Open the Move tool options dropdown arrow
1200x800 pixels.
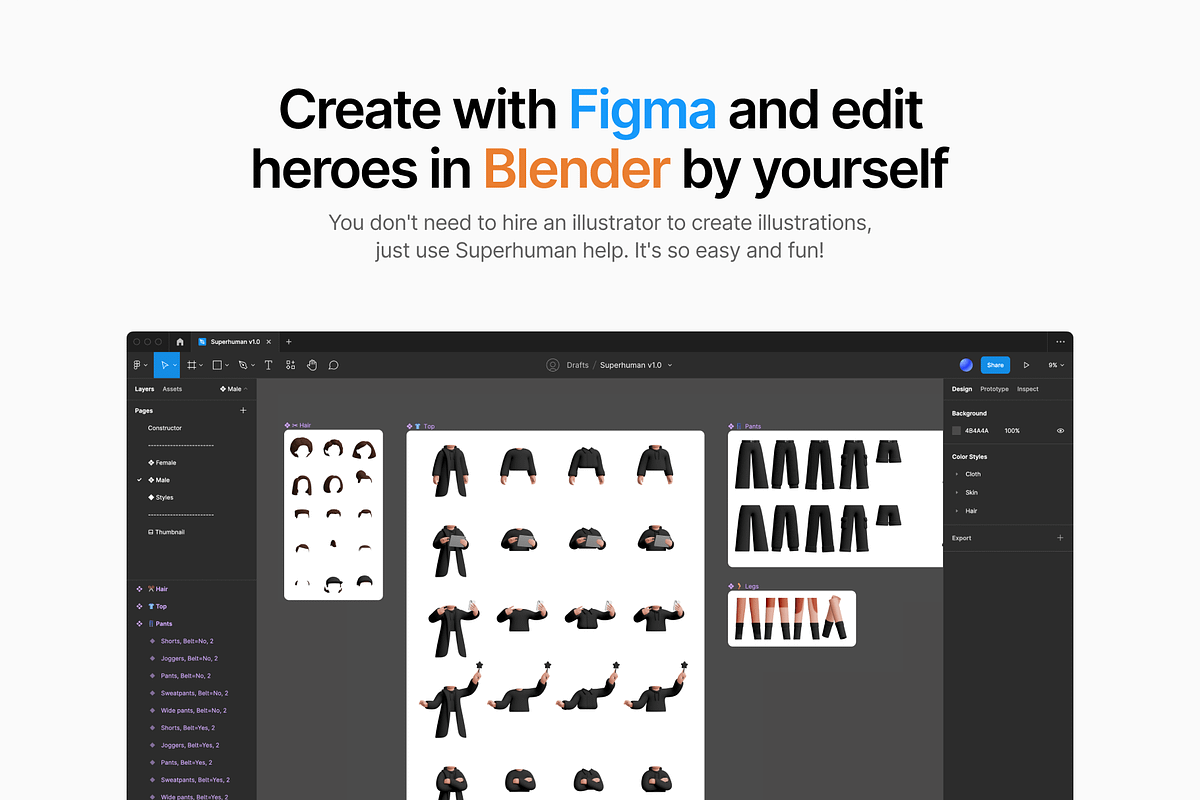tap(175, 366)
